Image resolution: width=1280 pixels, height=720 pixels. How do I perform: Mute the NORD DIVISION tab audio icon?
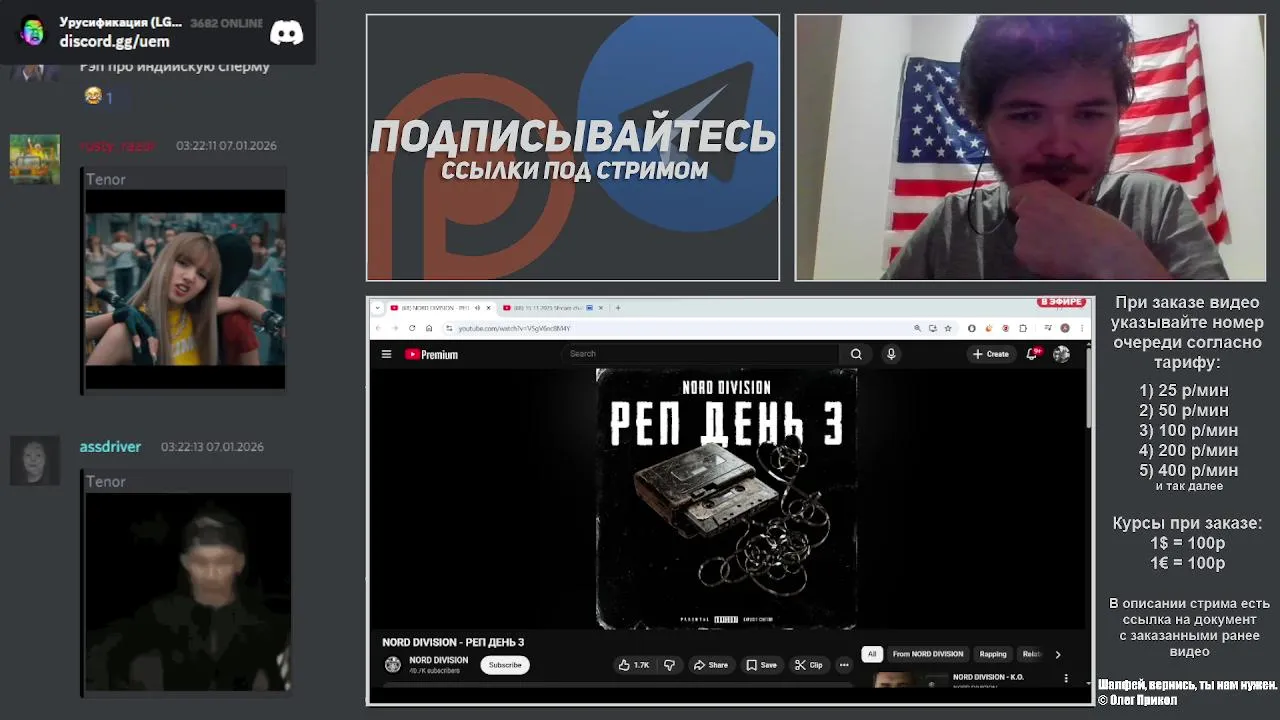coord(478,308)
